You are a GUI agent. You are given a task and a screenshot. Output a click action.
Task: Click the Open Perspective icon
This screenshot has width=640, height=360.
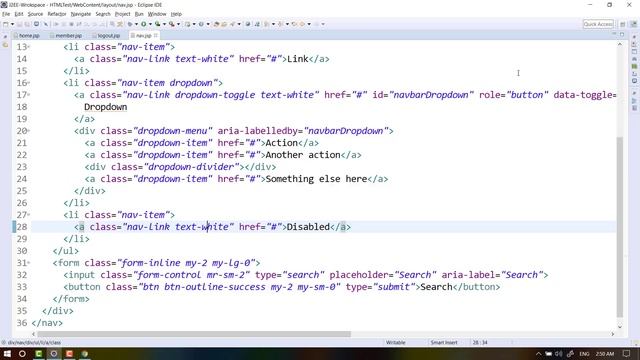(x=622, y=24)
